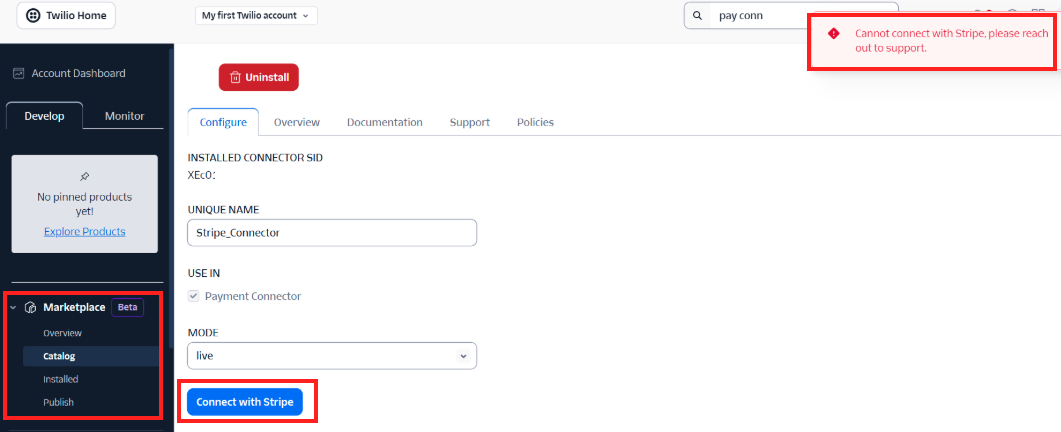1061x432 pixels.
Task: Toggle the Payment Connector checkbox
Action: (194, 296)
